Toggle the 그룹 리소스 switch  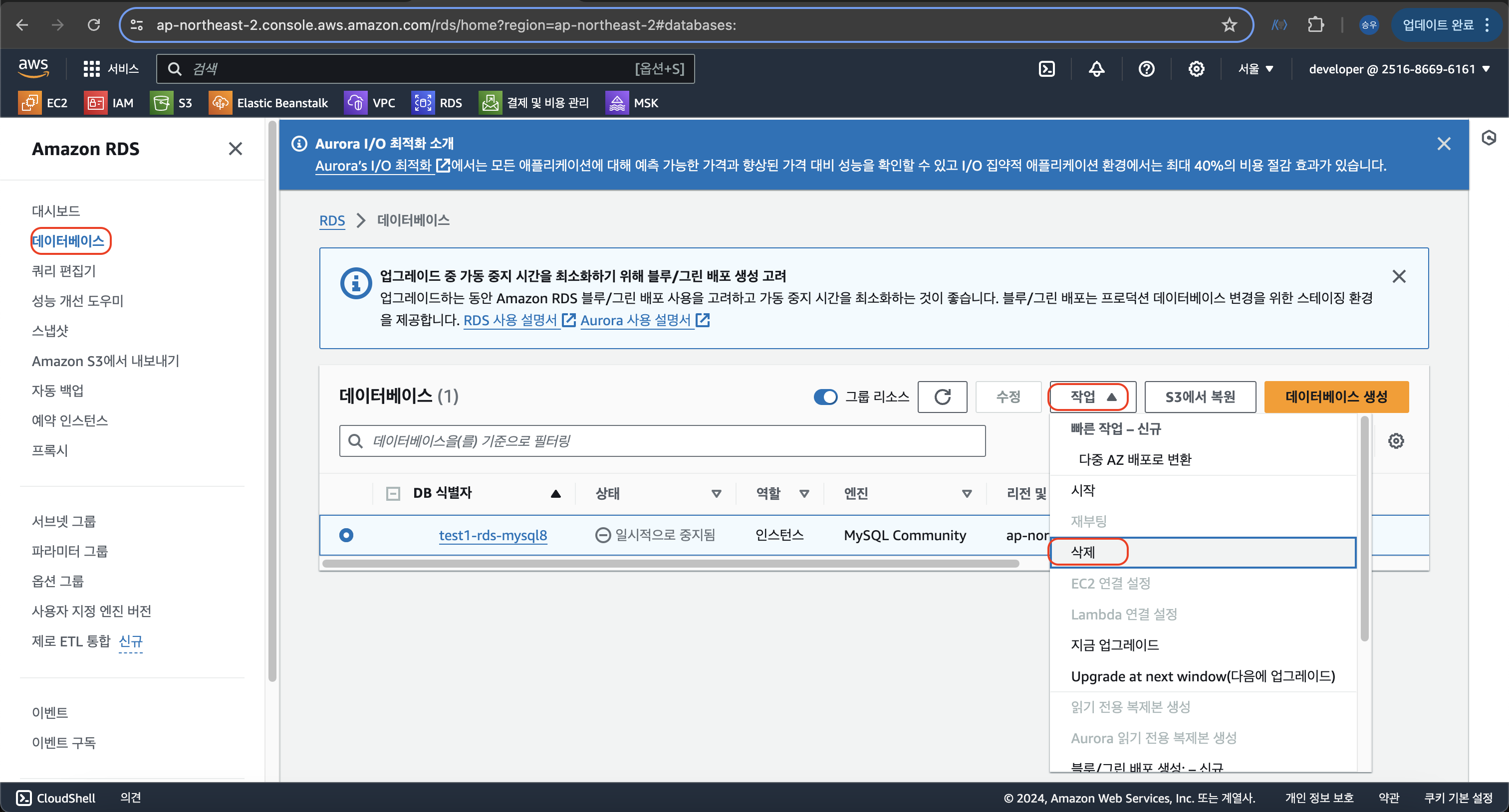pyautogui.click(x=825, y=397)
